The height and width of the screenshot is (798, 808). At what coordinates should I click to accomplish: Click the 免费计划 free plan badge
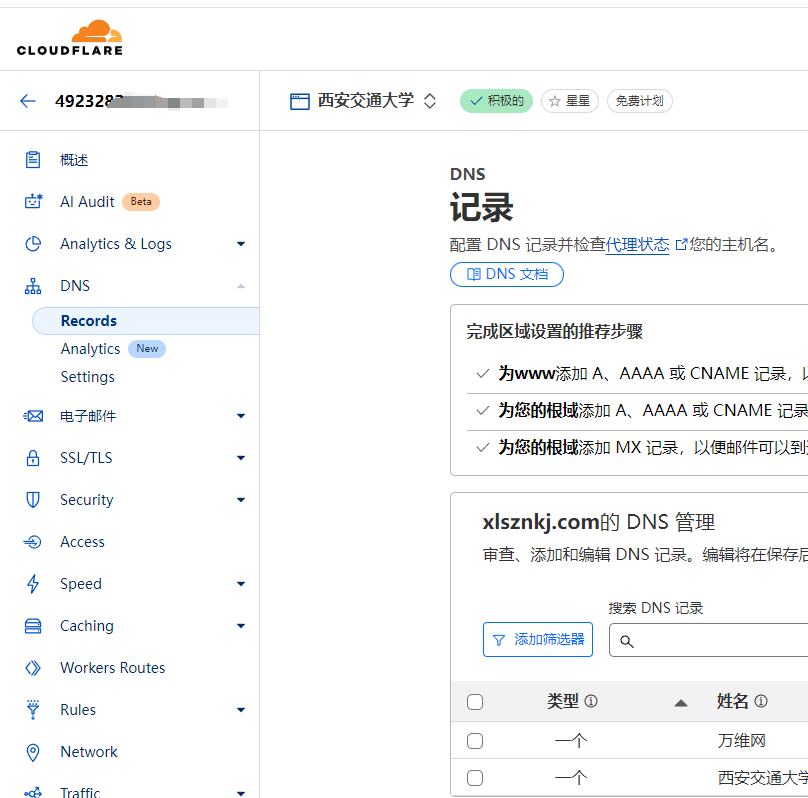(x=639, y=101)
